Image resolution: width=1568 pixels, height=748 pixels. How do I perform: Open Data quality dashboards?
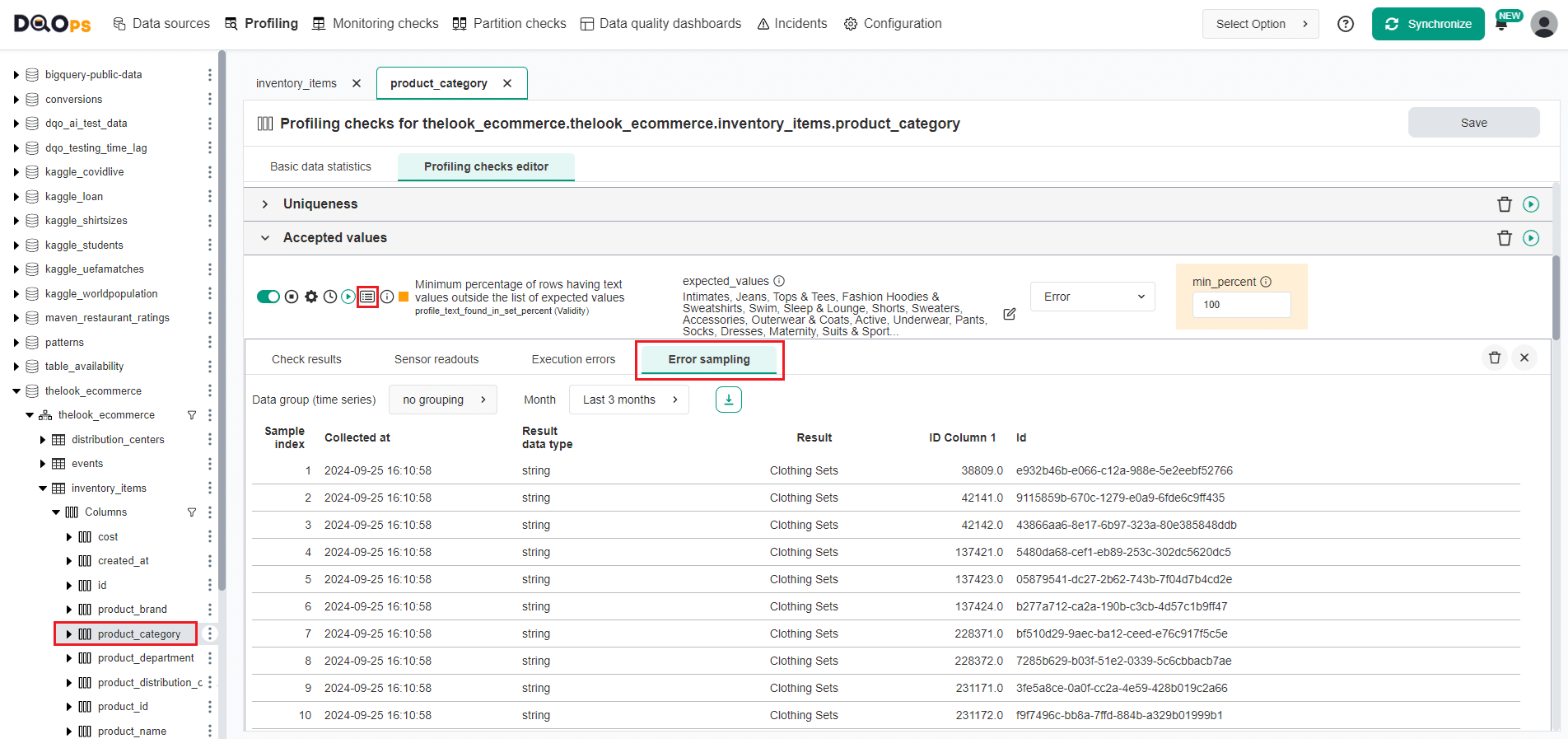click(660, 24)
